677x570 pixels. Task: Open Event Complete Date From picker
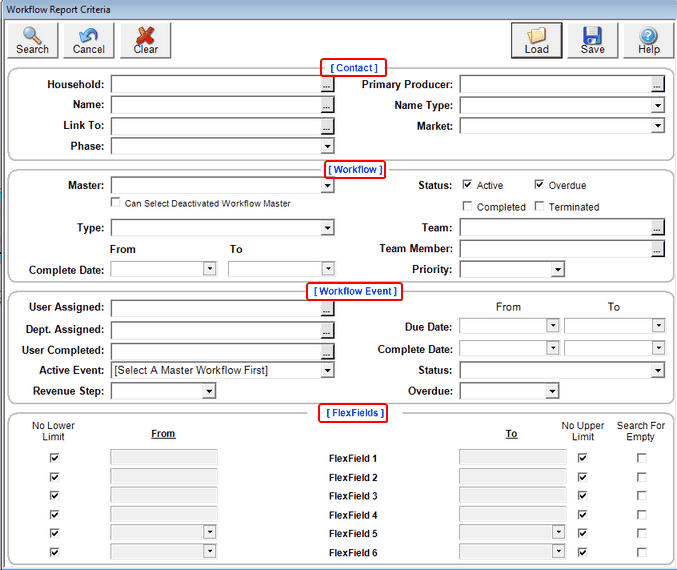click(553, 348)
